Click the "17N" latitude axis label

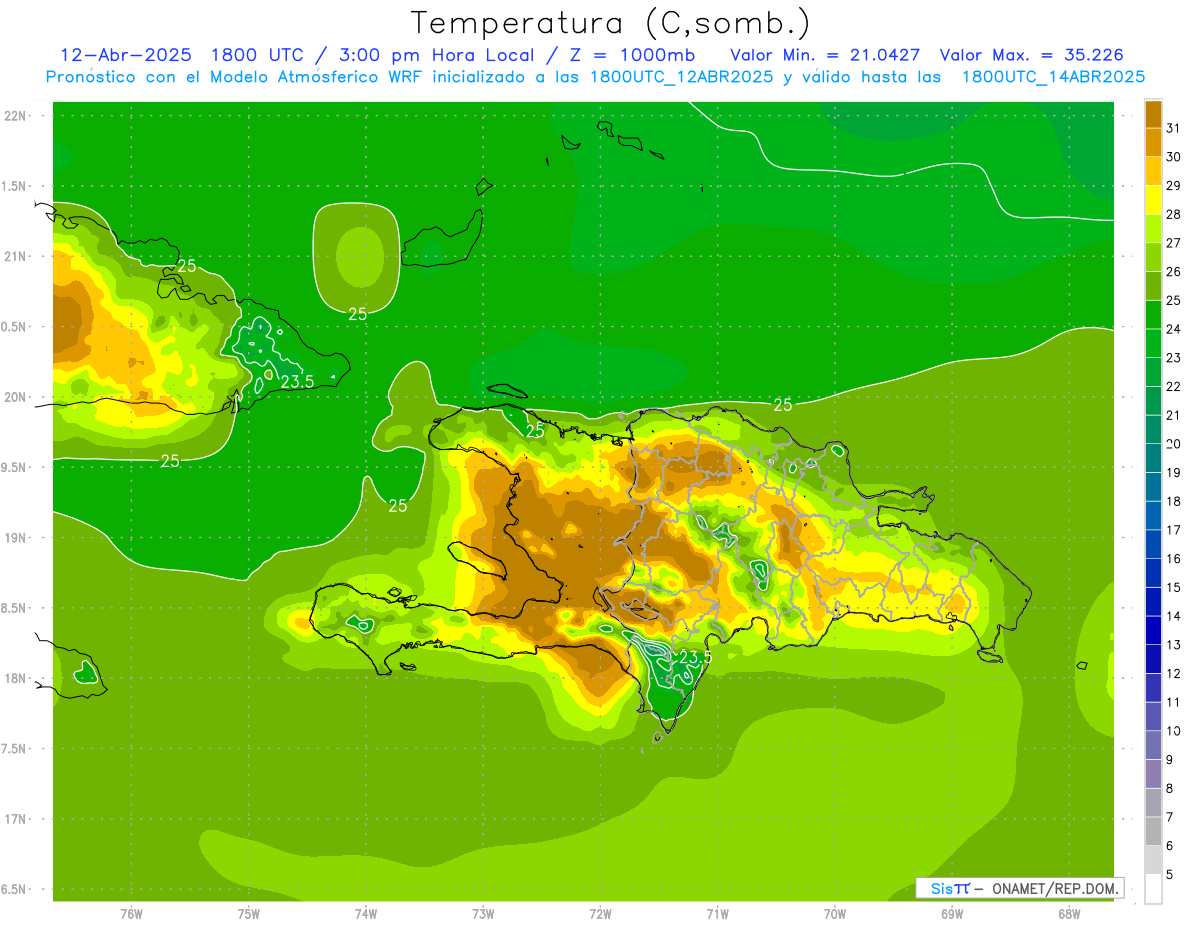(16, 819)
